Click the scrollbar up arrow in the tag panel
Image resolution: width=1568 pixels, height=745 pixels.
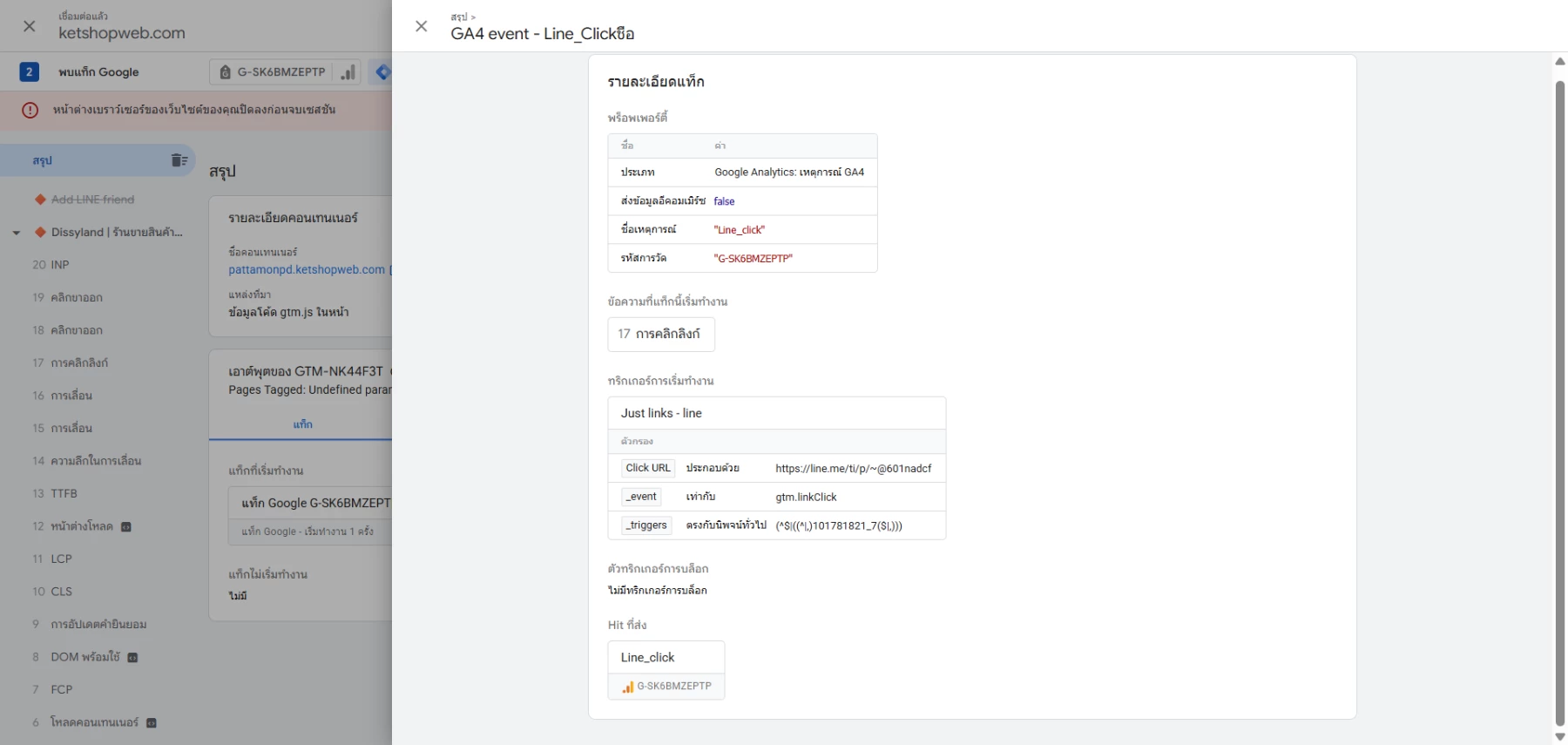(1559, 61)
